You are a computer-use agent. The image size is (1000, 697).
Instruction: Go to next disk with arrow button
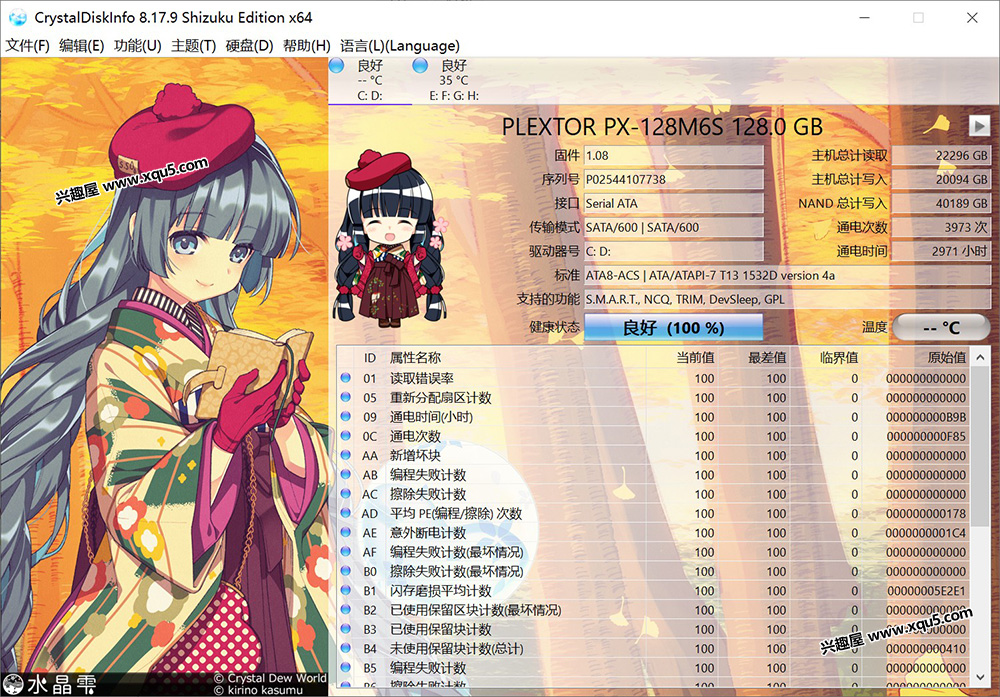click(979, 126)
